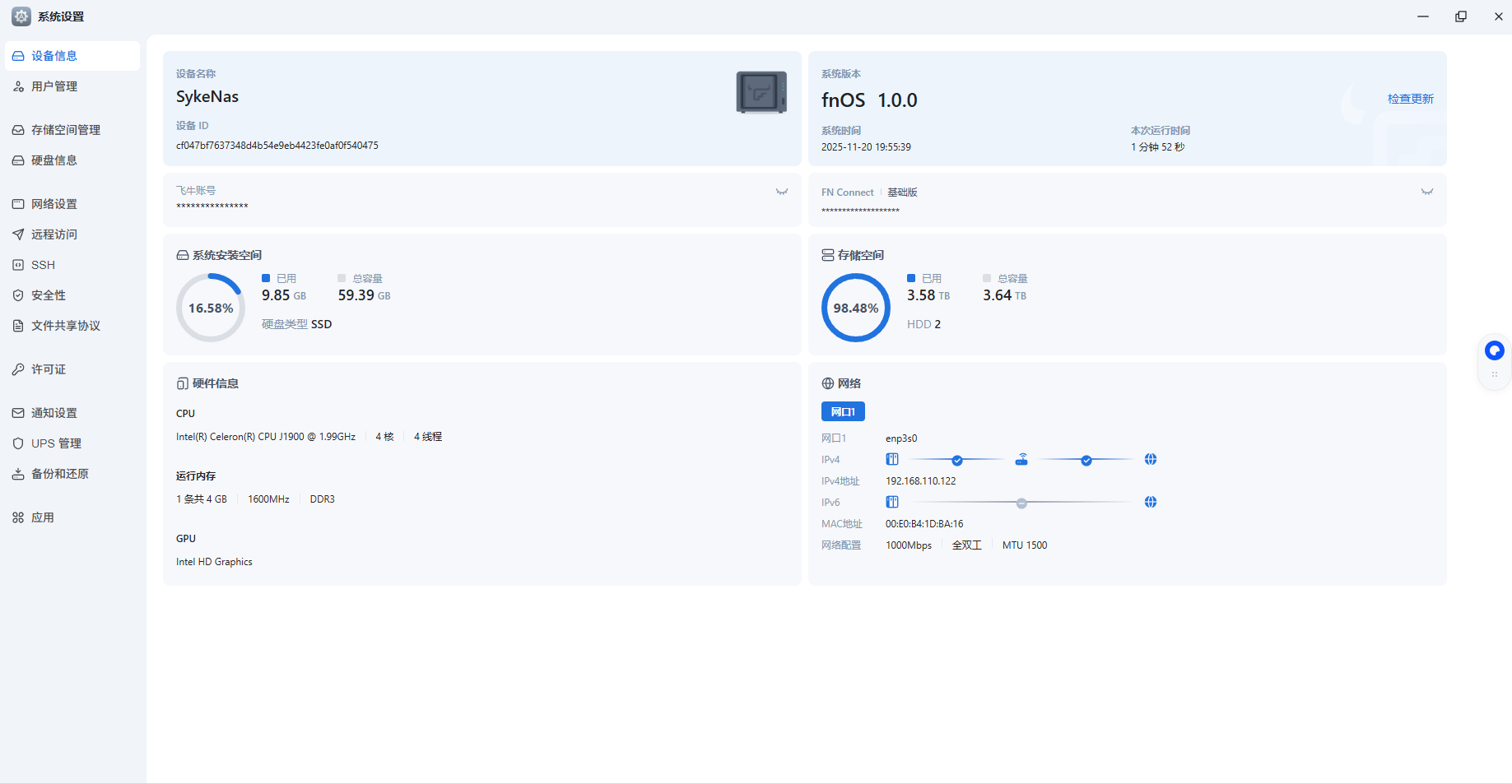
Task: Click the IPv4 row NAS device icon
Action: [x=892, y=459]
